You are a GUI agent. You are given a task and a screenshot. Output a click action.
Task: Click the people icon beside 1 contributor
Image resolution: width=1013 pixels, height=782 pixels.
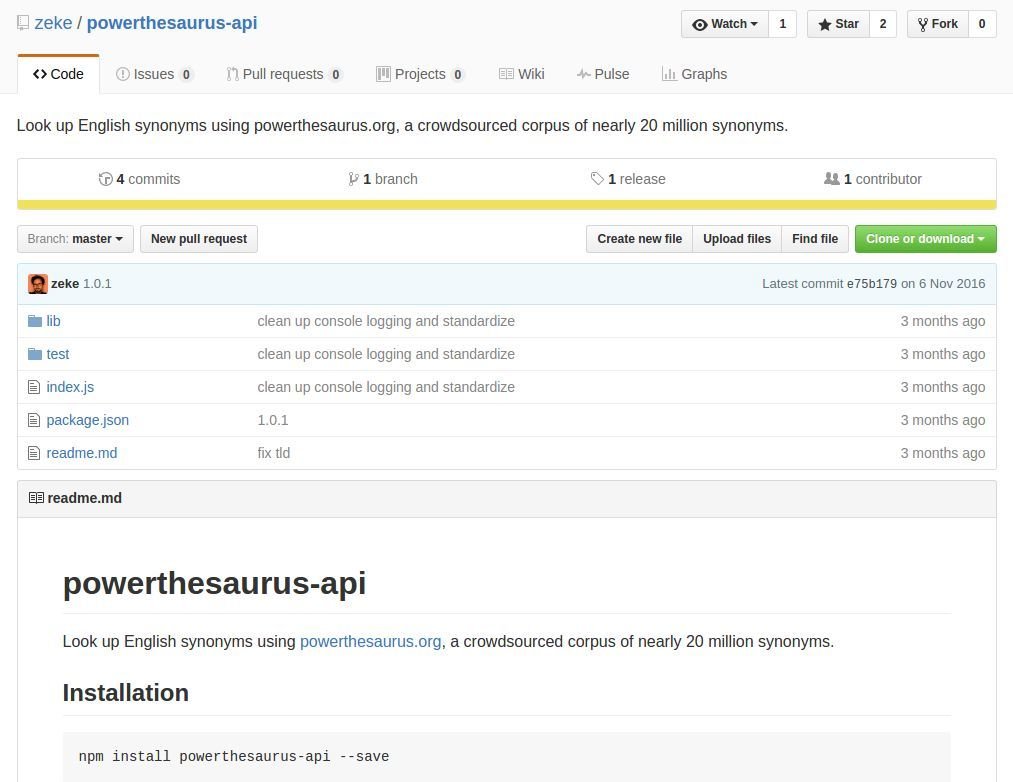click(x=831, y=178)
